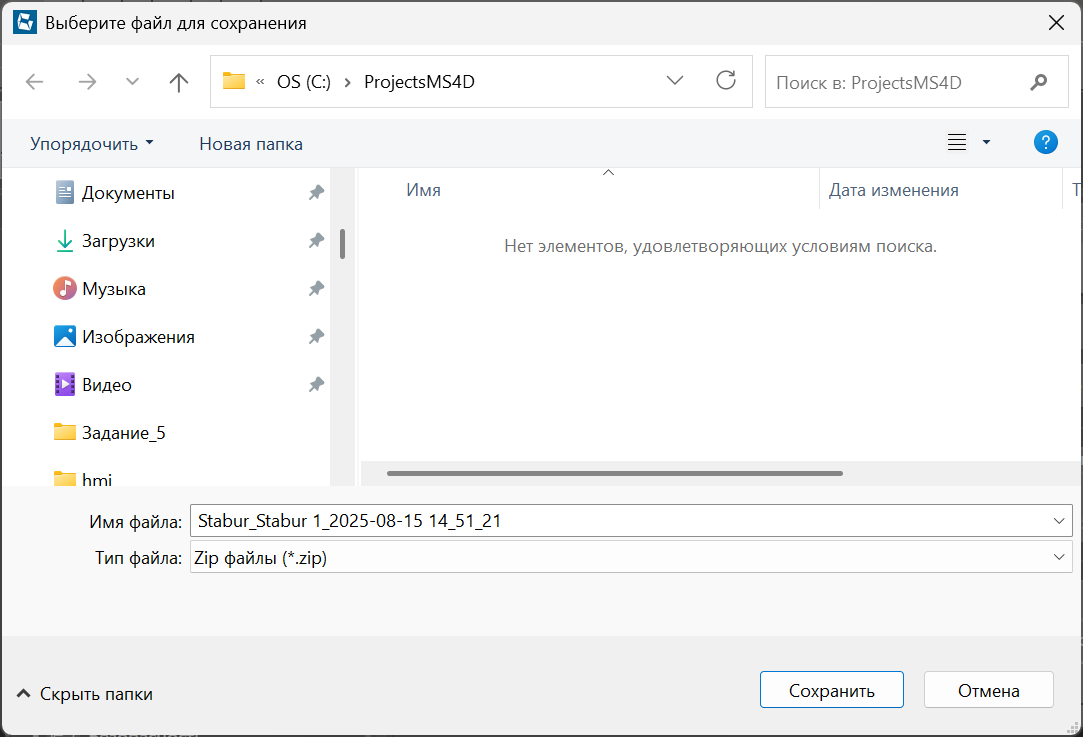Screen dimensions: 1083x737
Task: Go forward with the right arrow
Action: pyautogui.click(x=87, y=82)
